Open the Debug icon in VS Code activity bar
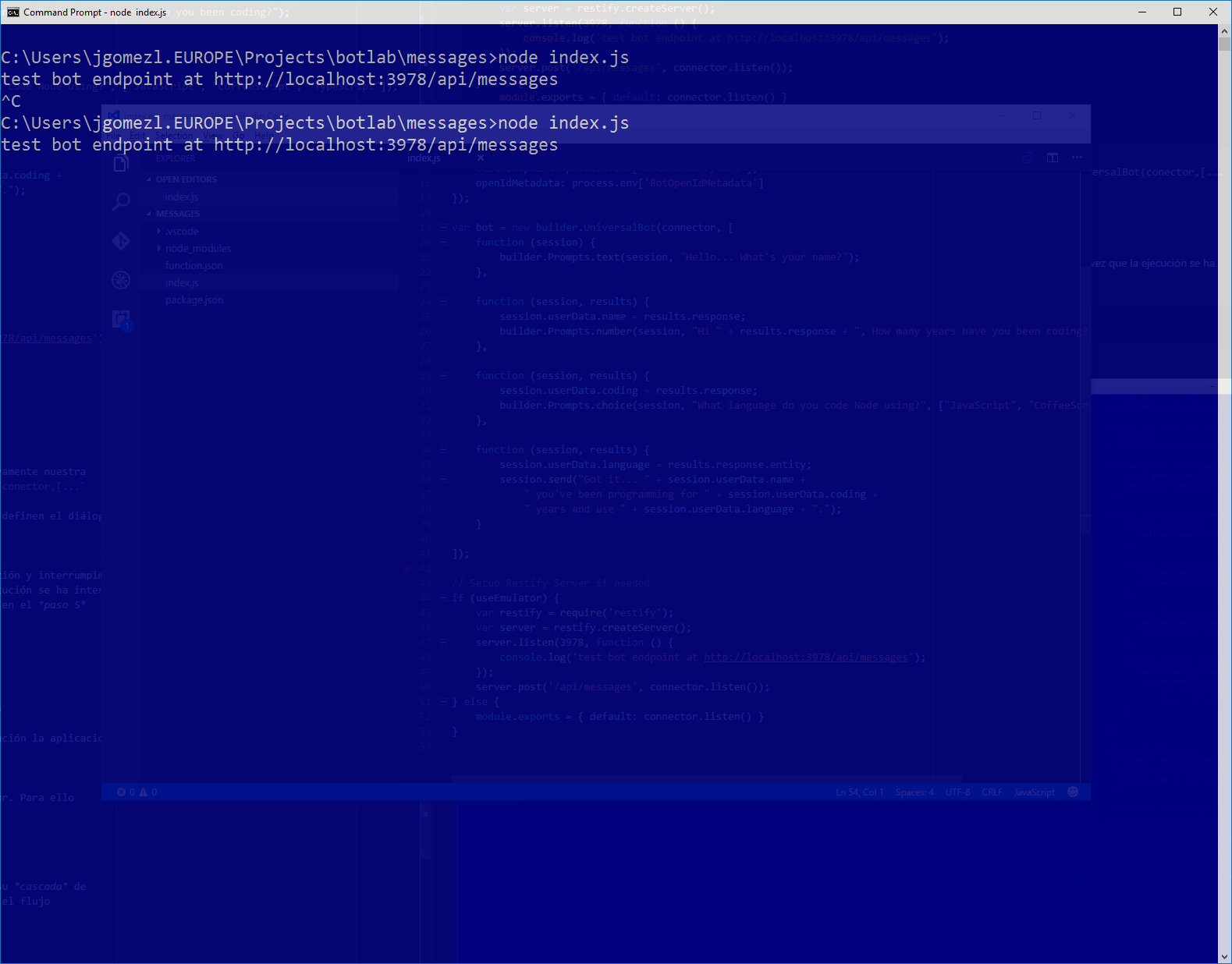The image size is (1232, 964). pos(121,280)
